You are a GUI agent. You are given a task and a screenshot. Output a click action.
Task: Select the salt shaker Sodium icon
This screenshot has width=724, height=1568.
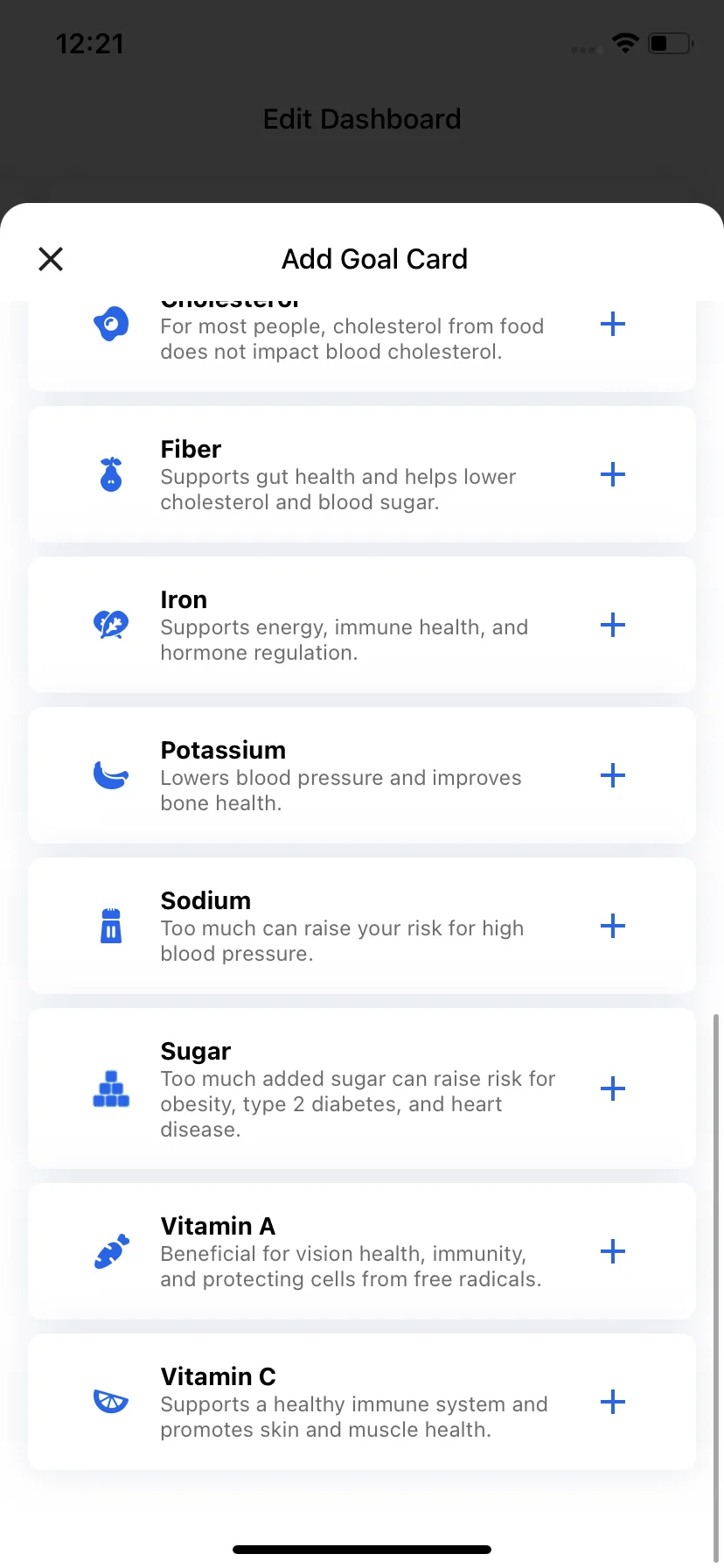[x=111, y=926]
